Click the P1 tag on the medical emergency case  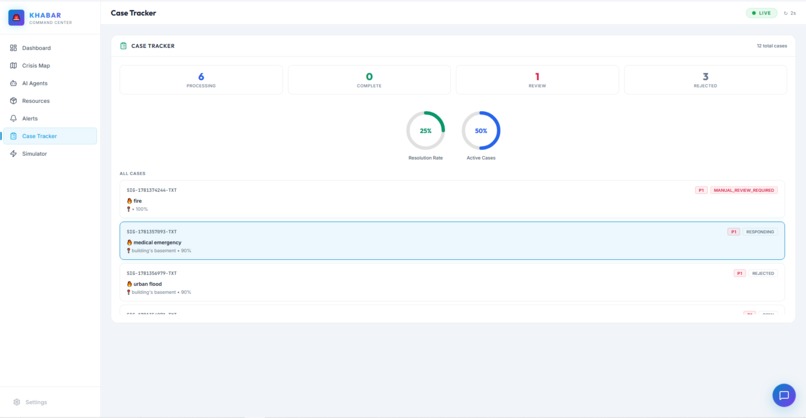pyautogui.click(x=734, y=232)
